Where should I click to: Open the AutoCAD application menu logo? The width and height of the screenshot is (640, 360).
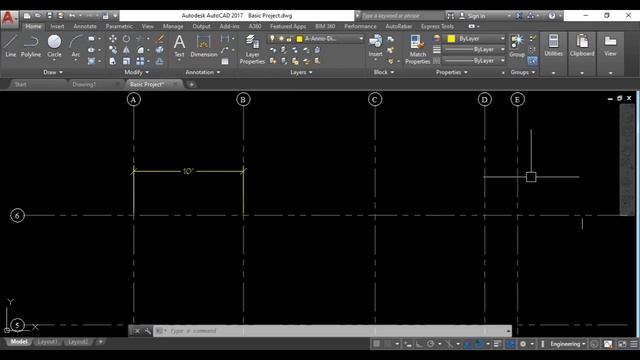[9, 19]
